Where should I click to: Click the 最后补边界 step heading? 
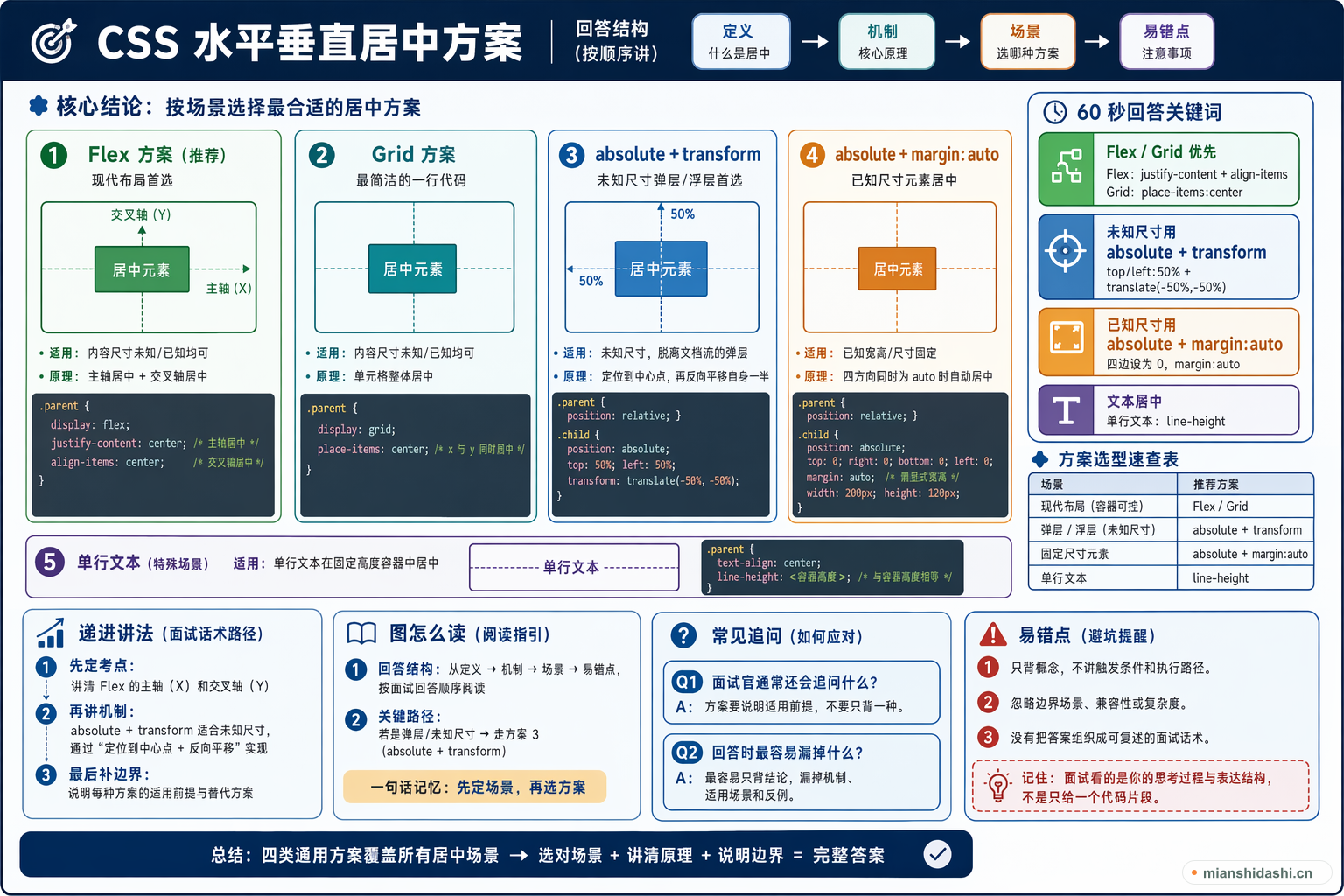click(x=109, y=774)
